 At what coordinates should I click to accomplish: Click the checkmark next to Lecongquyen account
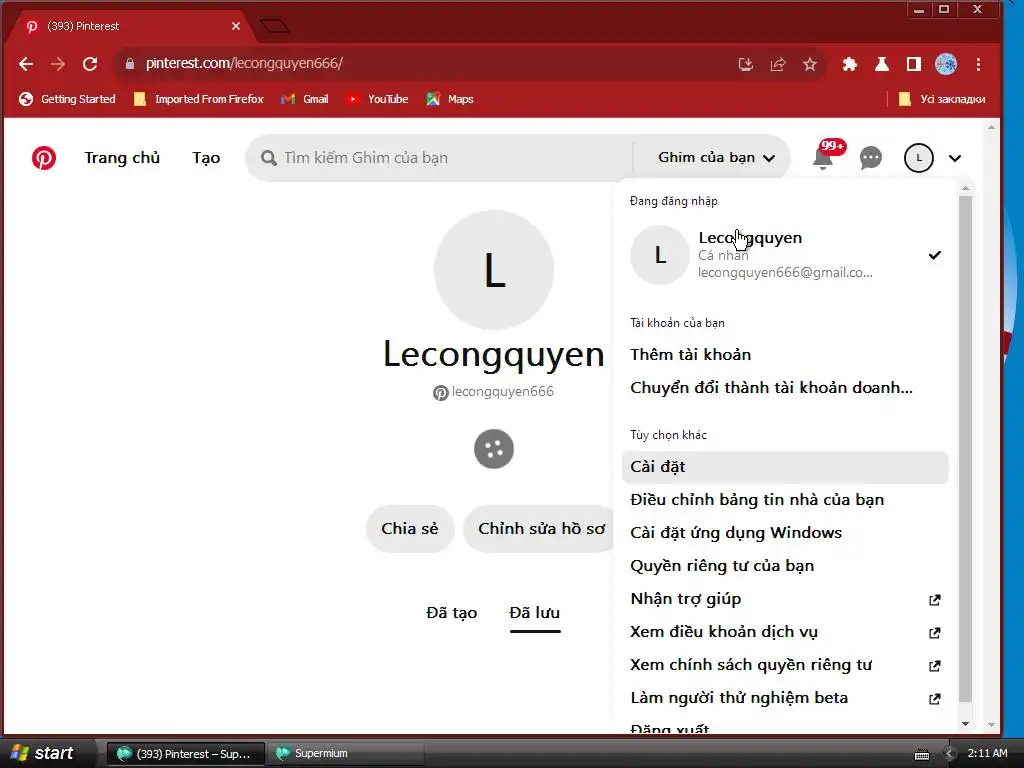click(x=935, y=255)
